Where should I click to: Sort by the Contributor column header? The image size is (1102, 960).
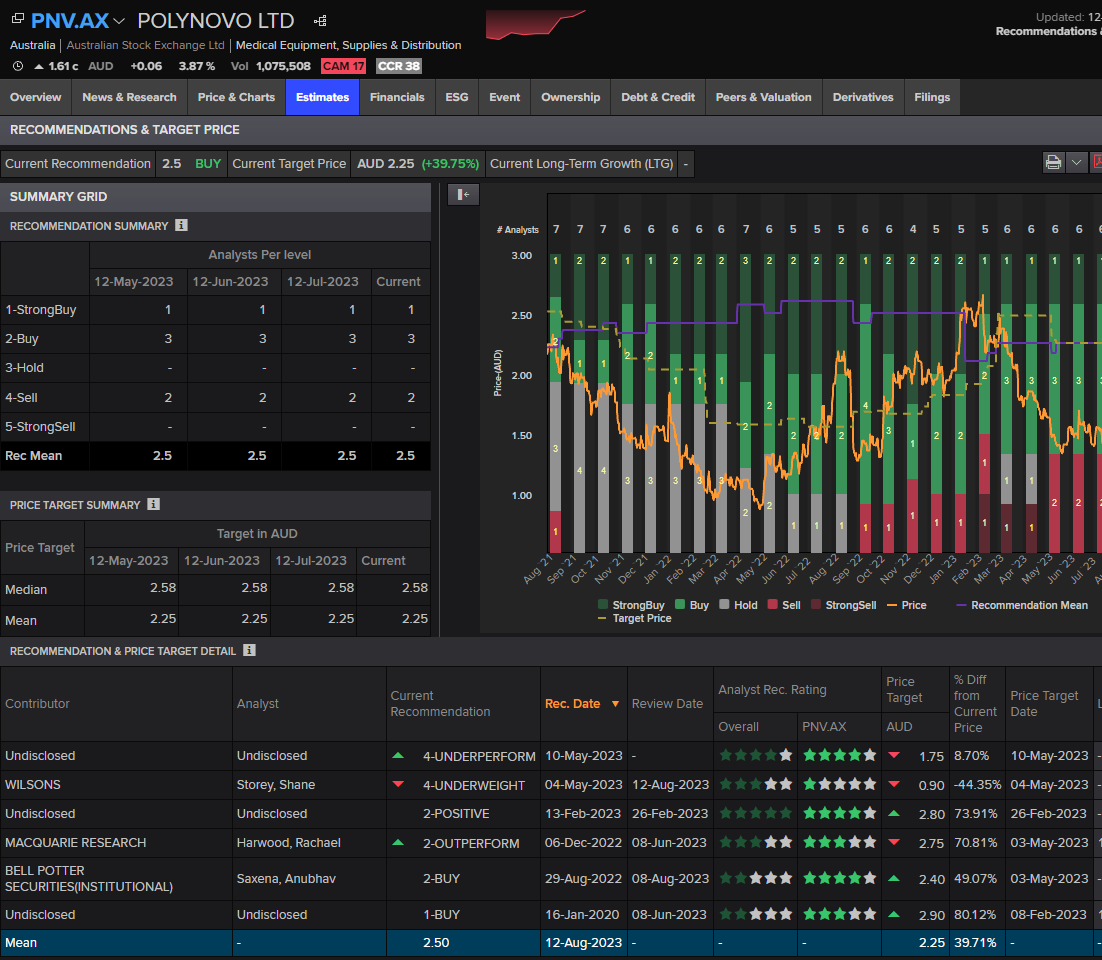37,703
